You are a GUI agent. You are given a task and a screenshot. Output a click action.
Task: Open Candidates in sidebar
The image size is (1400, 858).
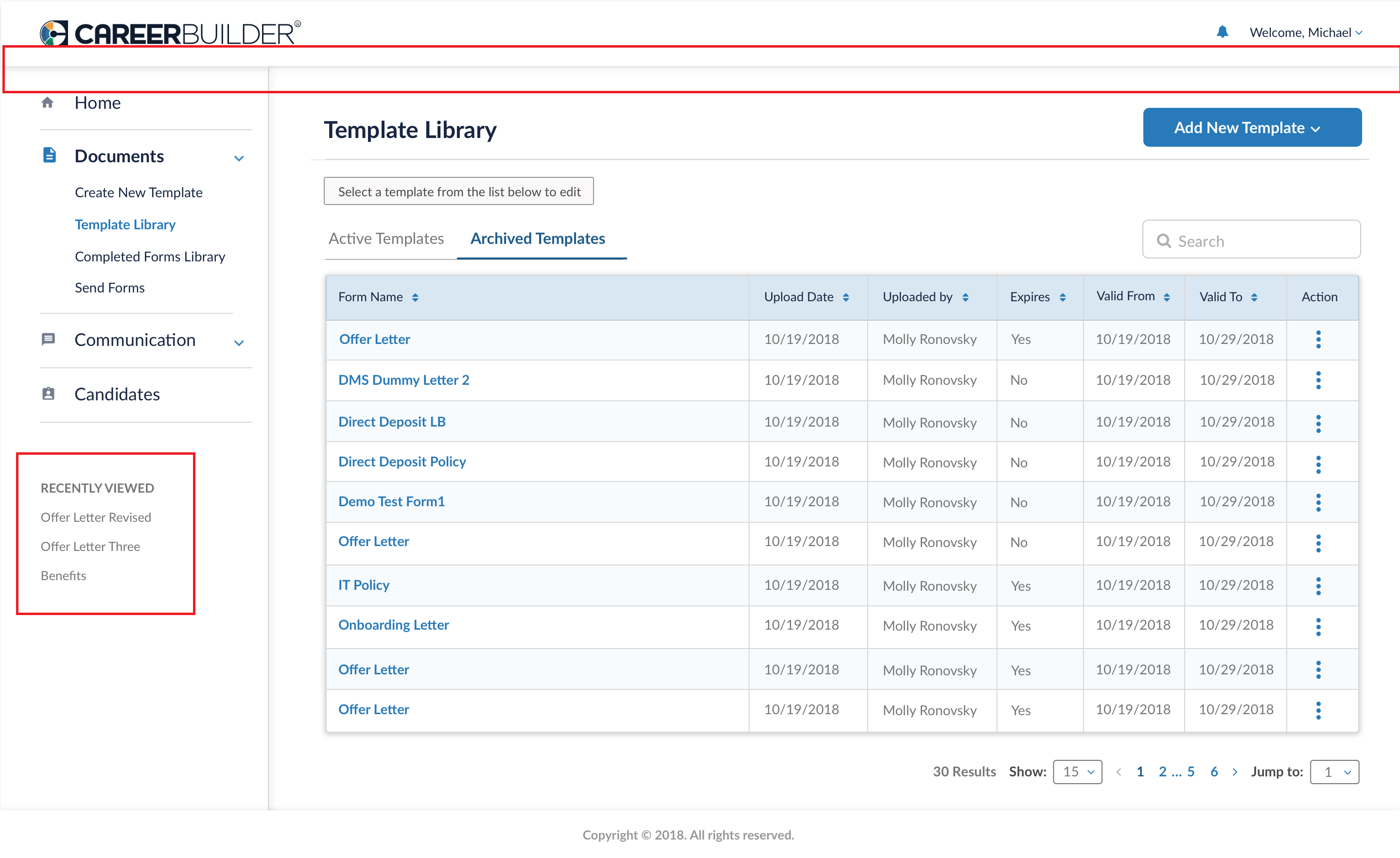[117, 394]
